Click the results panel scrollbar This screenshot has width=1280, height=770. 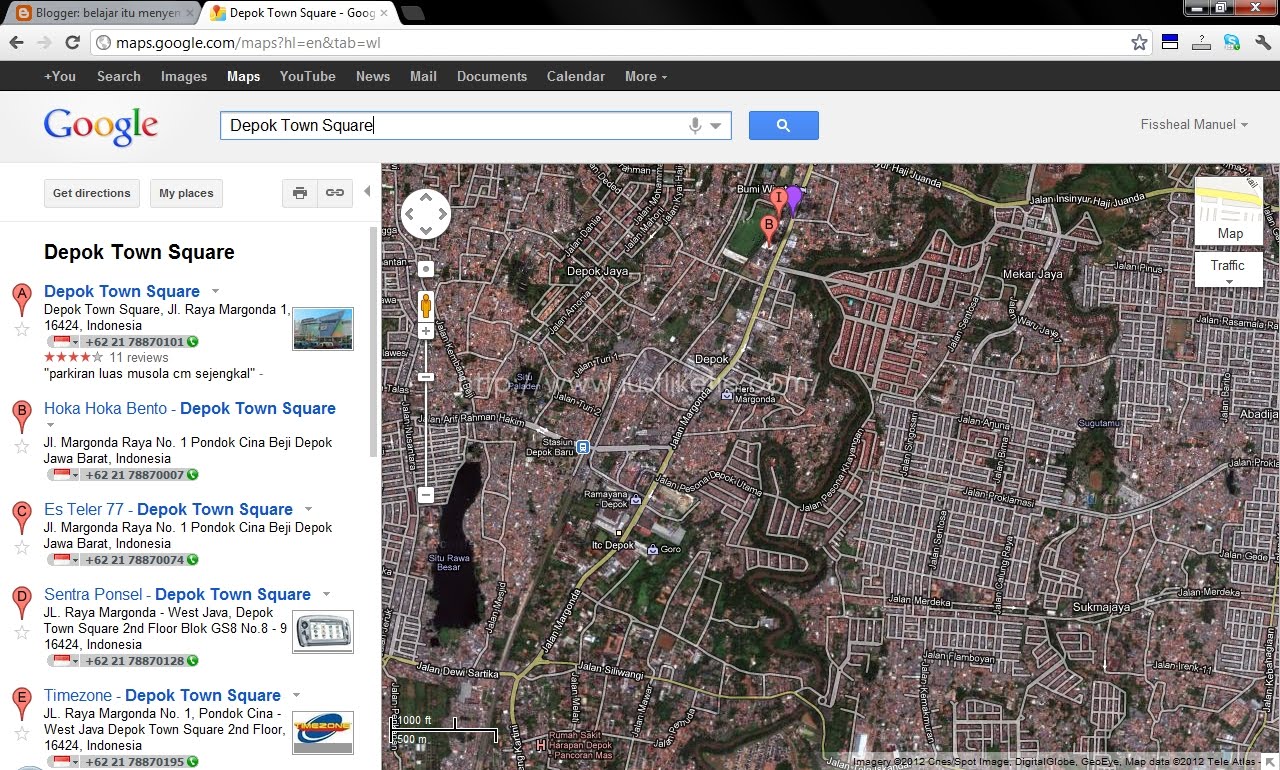coord(375,340)
